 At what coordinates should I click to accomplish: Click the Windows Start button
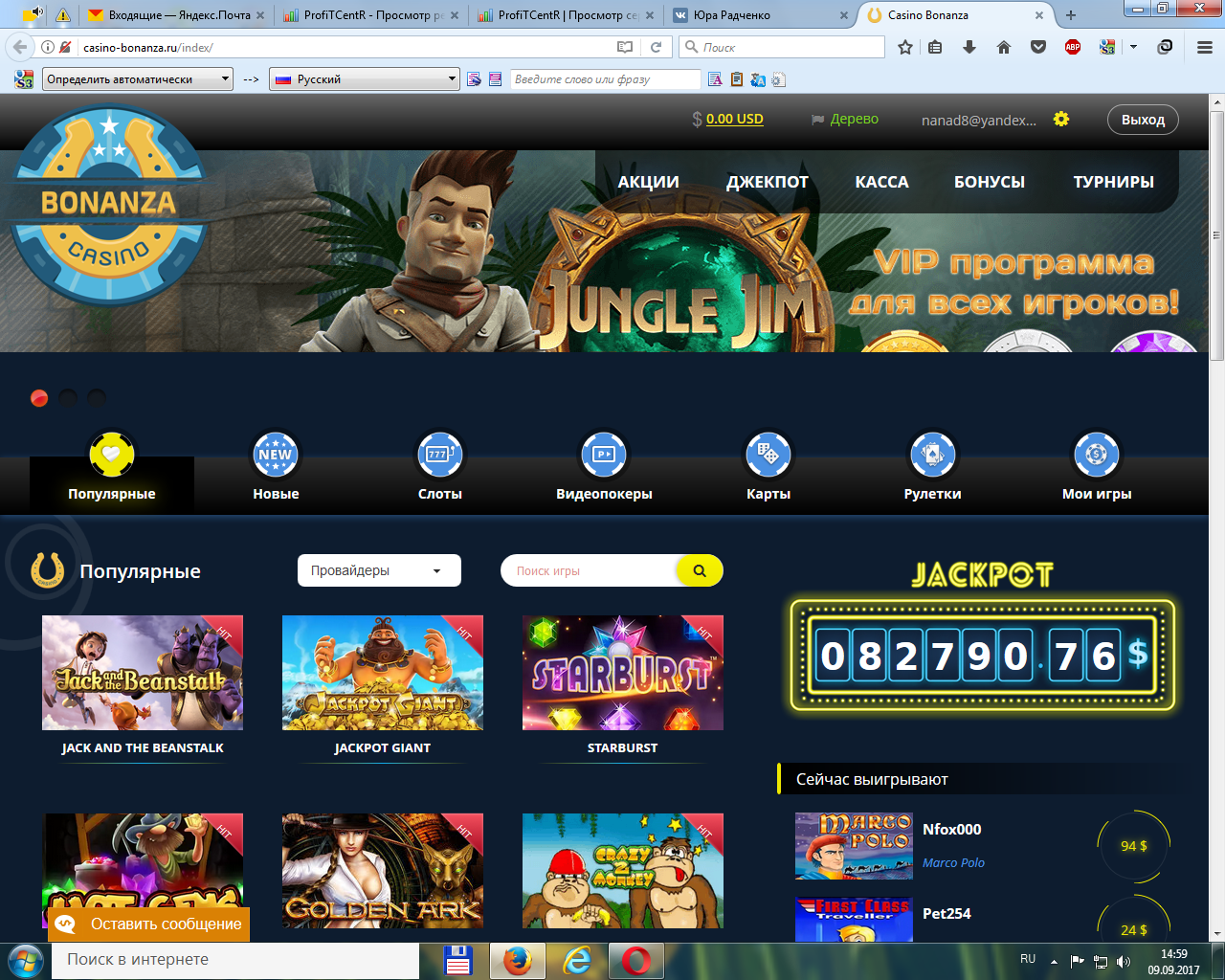click(x=24, y=960)
